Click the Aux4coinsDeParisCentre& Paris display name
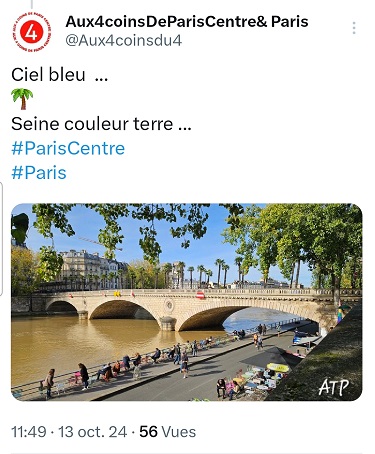 [x=187, y=22]
